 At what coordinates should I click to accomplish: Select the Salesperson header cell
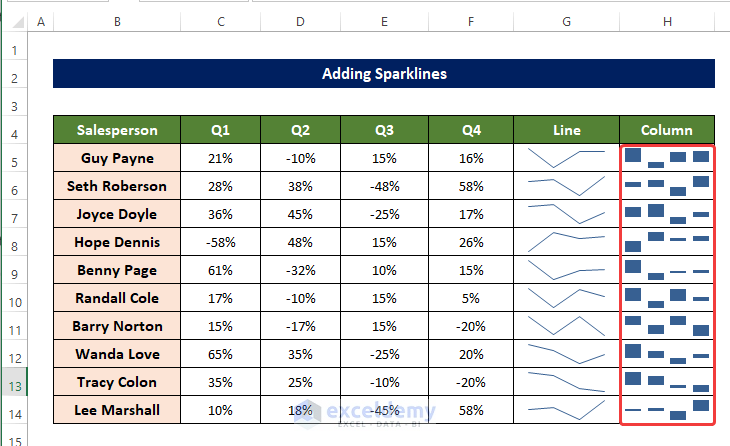point(117,130)
